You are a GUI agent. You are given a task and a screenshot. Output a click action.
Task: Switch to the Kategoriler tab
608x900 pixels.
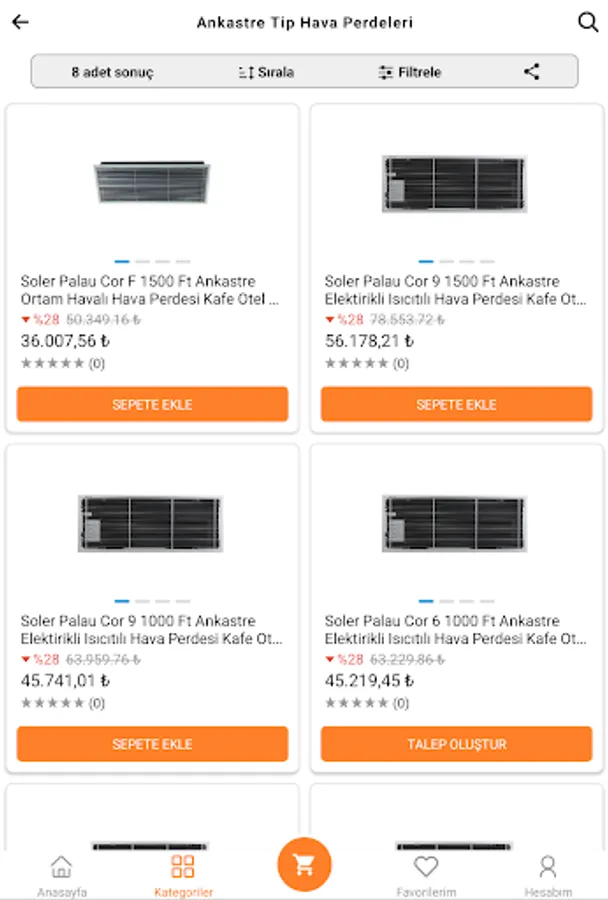tap(183, 873)
